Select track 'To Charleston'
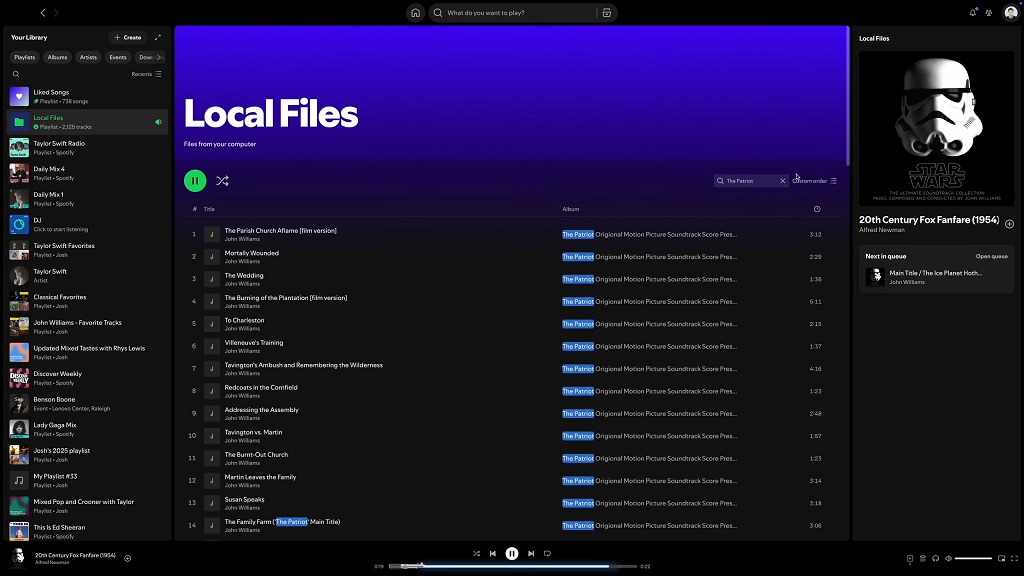This screenshot has width=1024, height=576. tap(511, 324)
